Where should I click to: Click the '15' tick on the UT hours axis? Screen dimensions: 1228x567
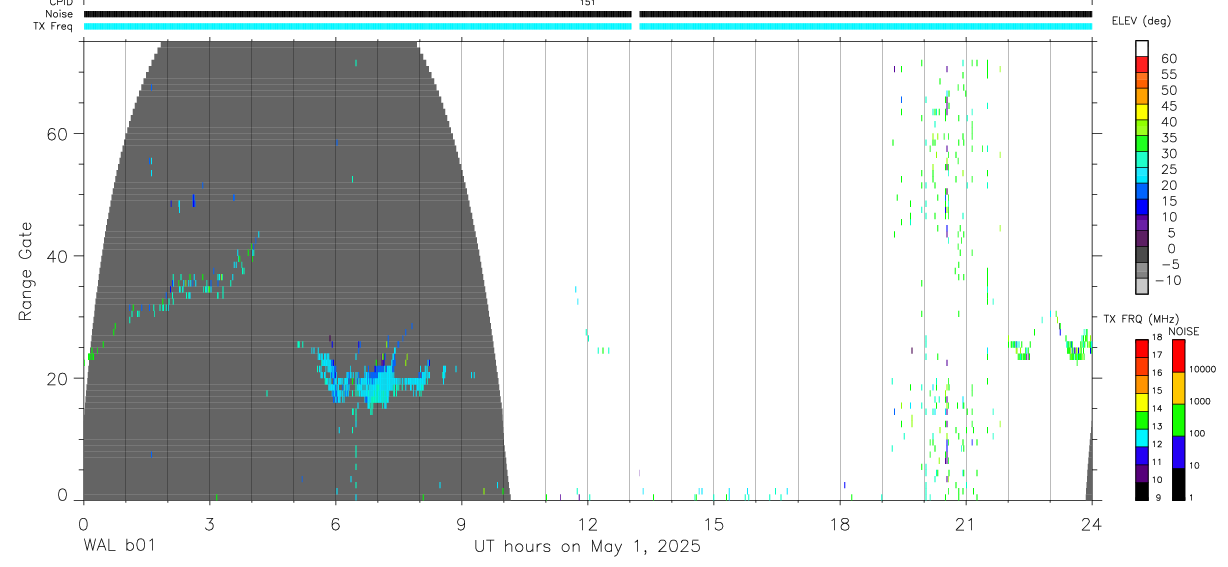(713, 524)
